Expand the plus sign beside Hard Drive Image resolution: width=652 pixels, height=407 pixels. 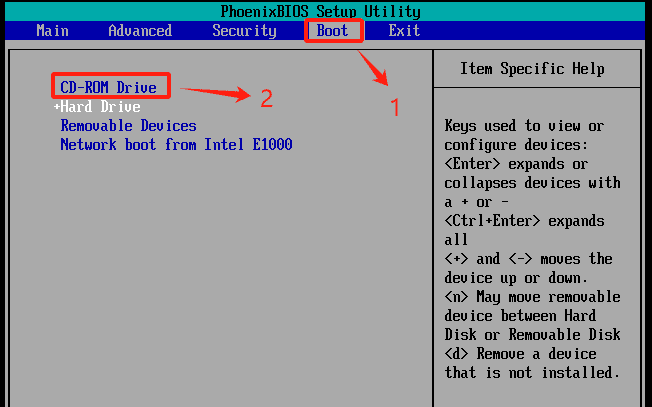[x=57, y=107]
